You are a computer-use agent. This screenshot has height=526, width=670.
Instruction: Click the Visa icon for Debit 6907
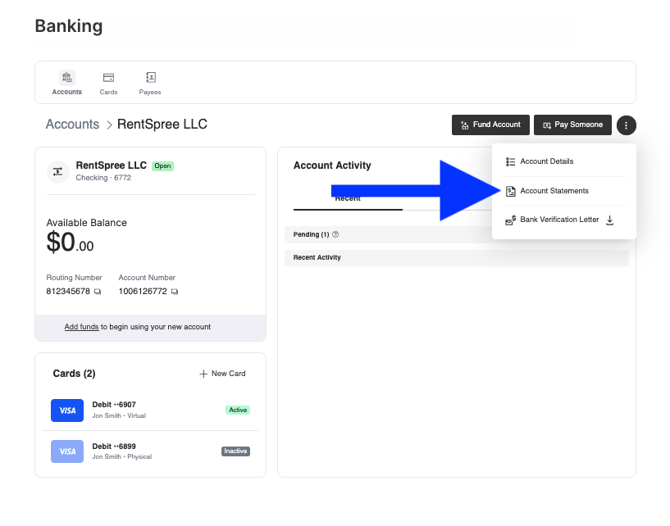tap(67, 410)
